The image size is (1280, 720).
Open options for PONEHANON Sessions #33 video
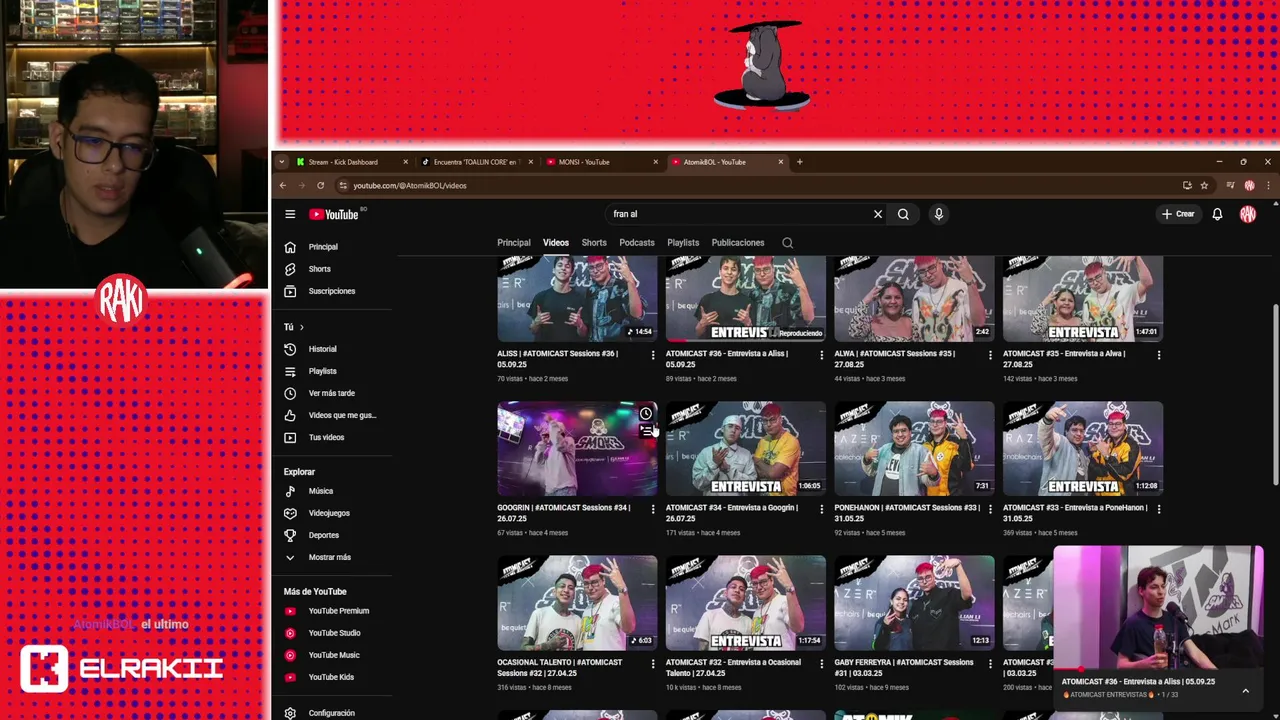991,509
